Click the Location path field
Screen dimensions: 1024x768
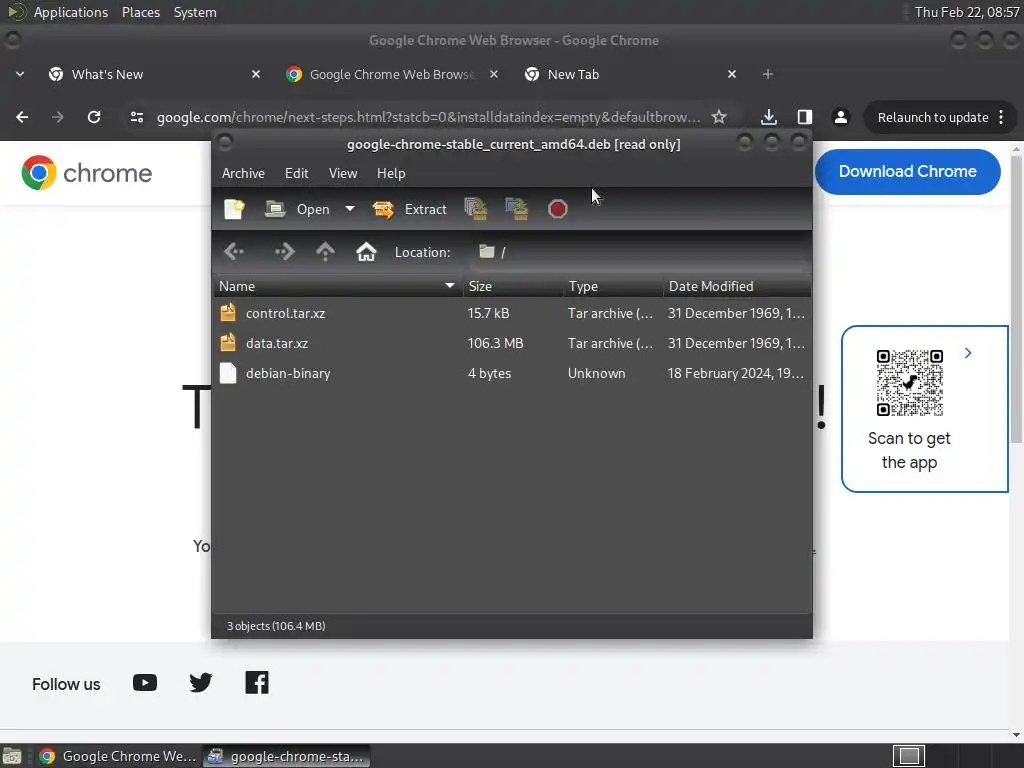(x=639, y=252)
